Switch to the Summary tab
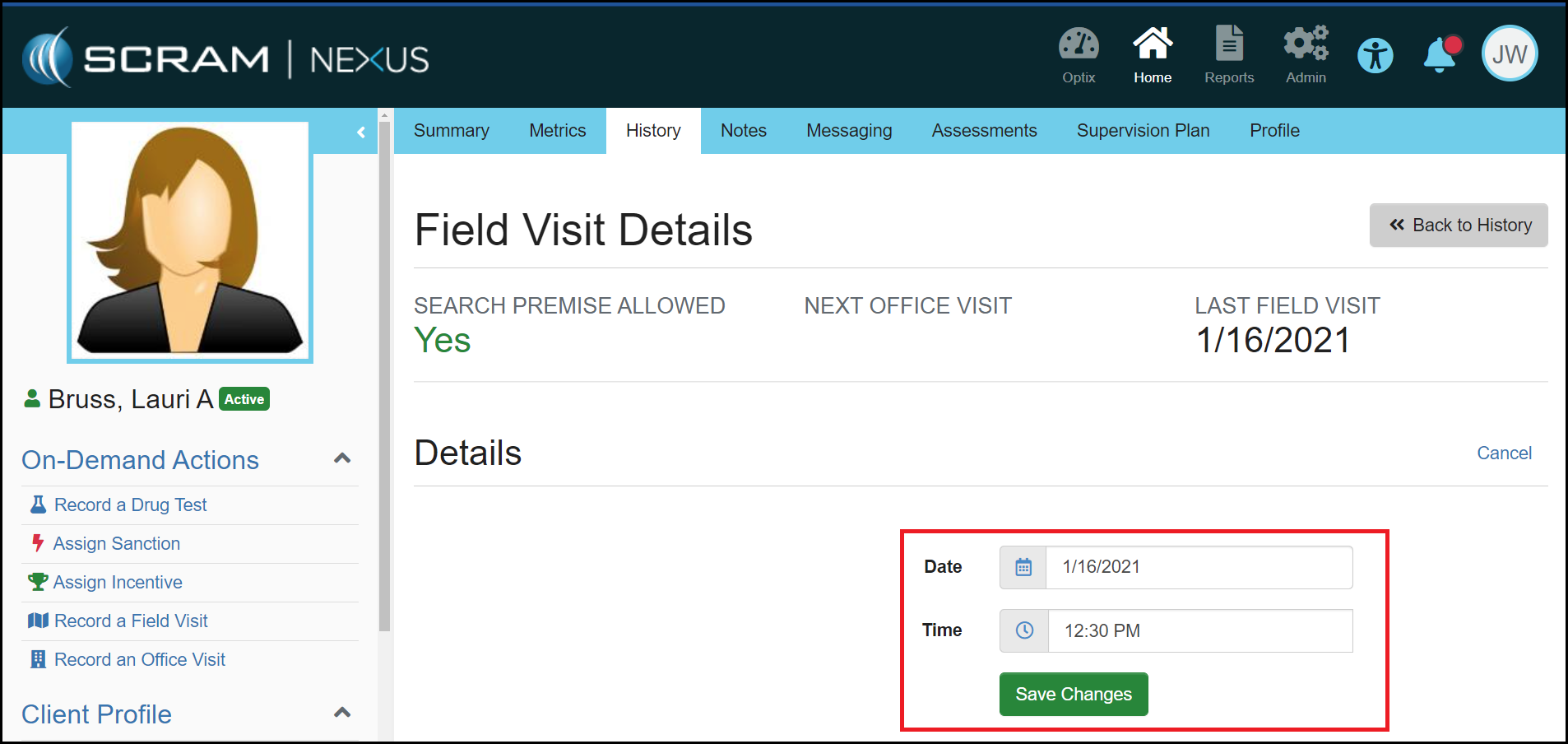 click(451, 131)
